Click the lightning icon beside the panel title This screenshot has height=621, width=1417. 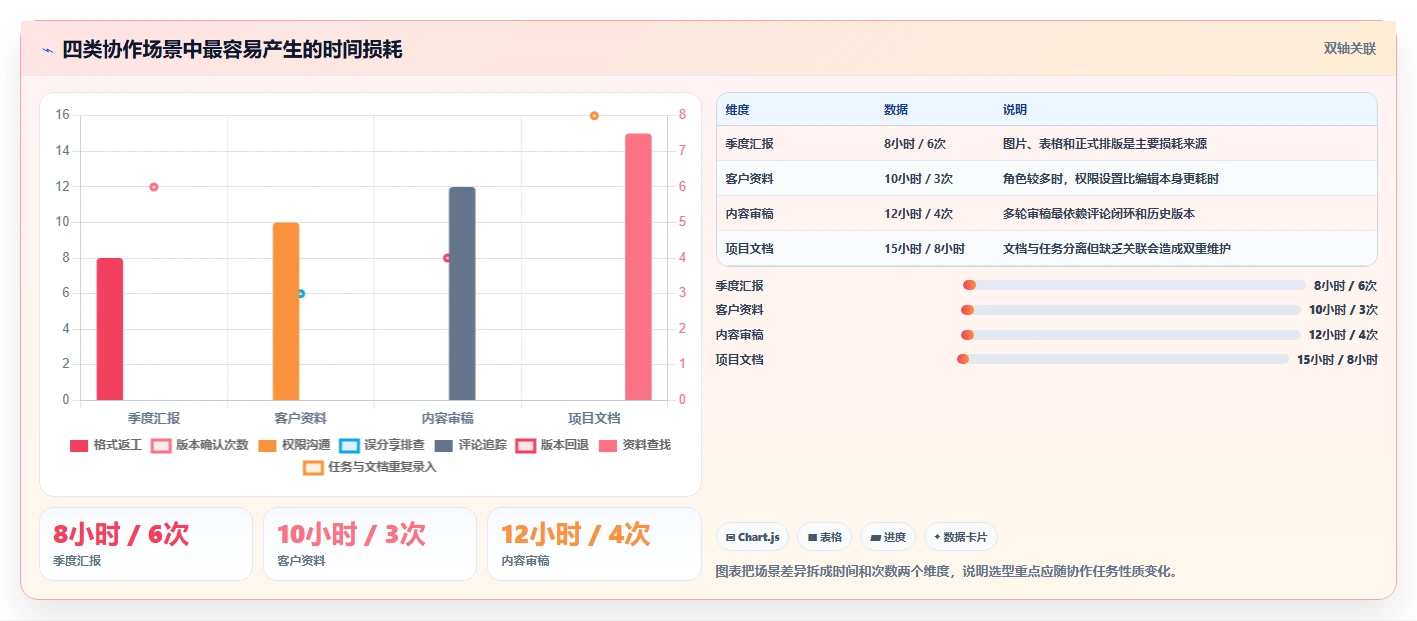(x=47, y=50)
